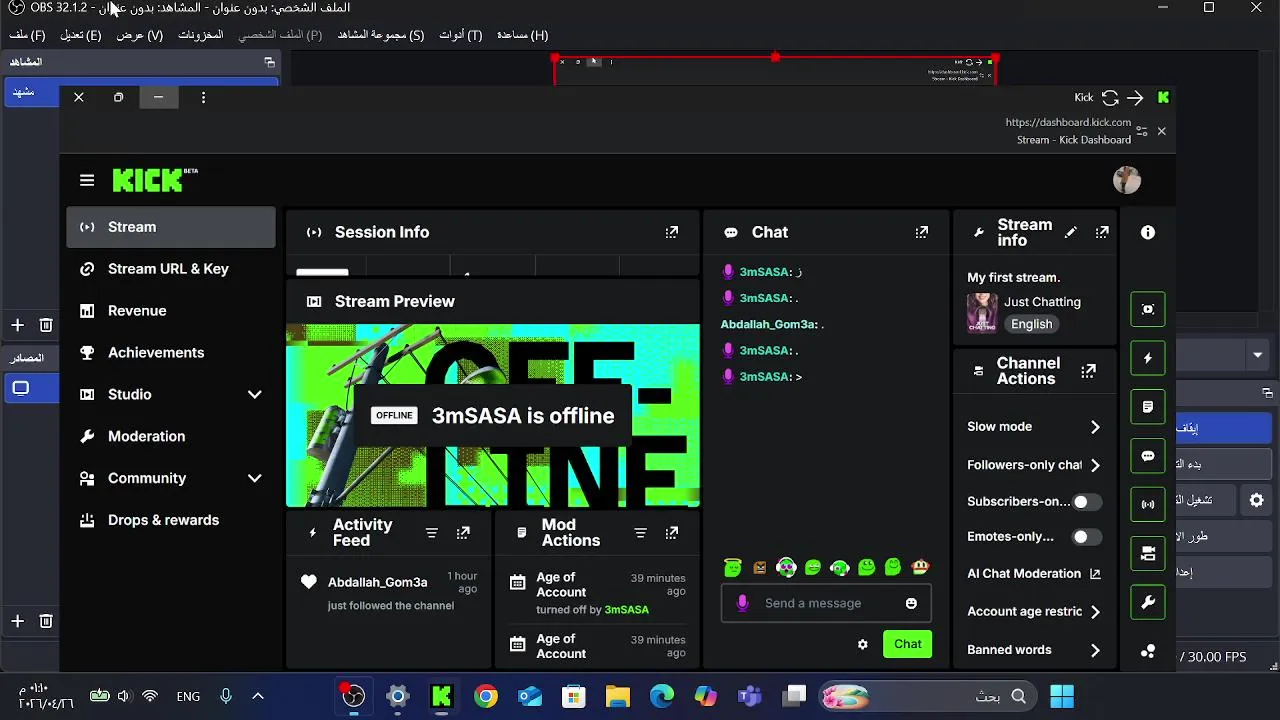The image size is (1280, 720).
Task: Open the emoji picker in message box
Action: 911,603
